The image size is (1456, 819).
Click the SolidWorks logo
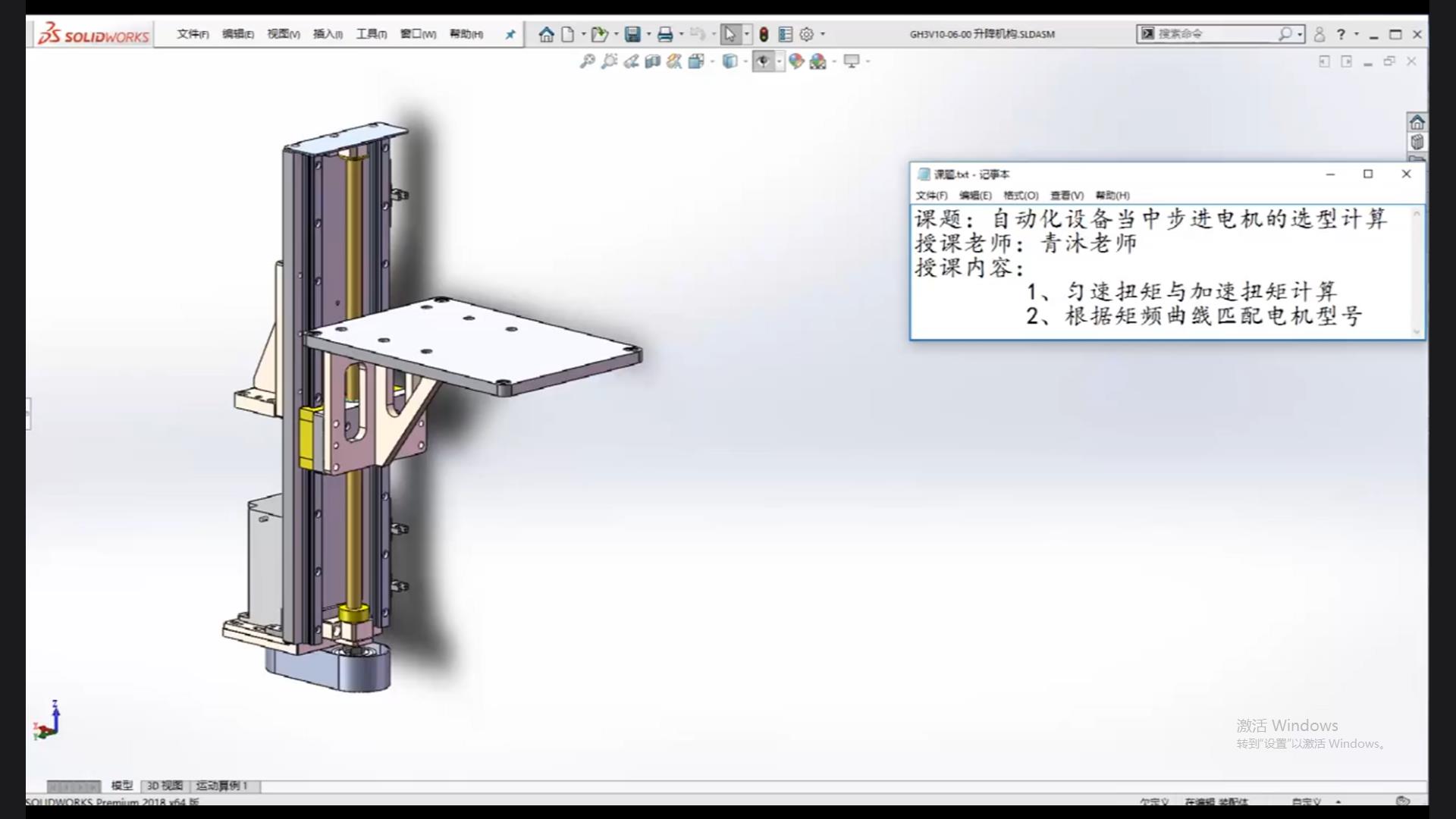point(94,34)
